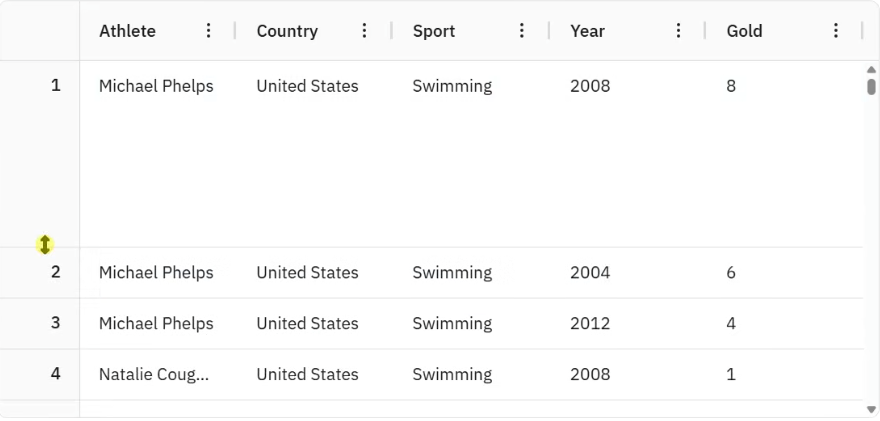The image size is (880, 421).
Task: Click the scroll down arrow in grid
Action: pyautogui.click(x=871, y=409)
